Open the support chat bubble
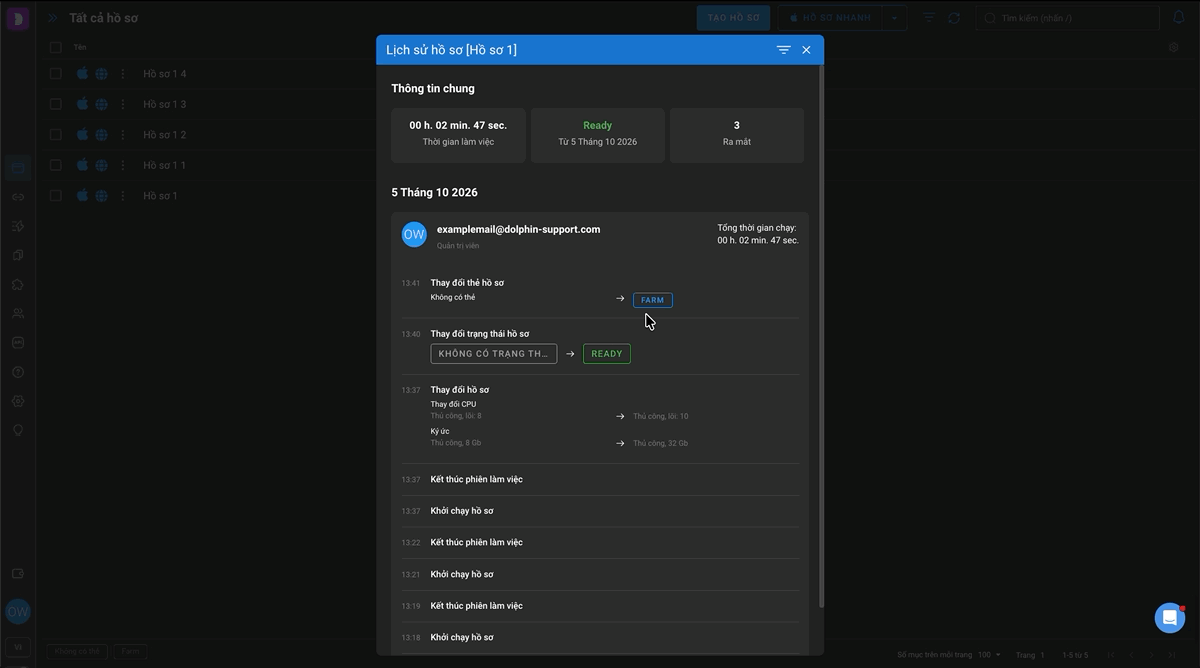1200x668 pixels. coord(1169,618)
